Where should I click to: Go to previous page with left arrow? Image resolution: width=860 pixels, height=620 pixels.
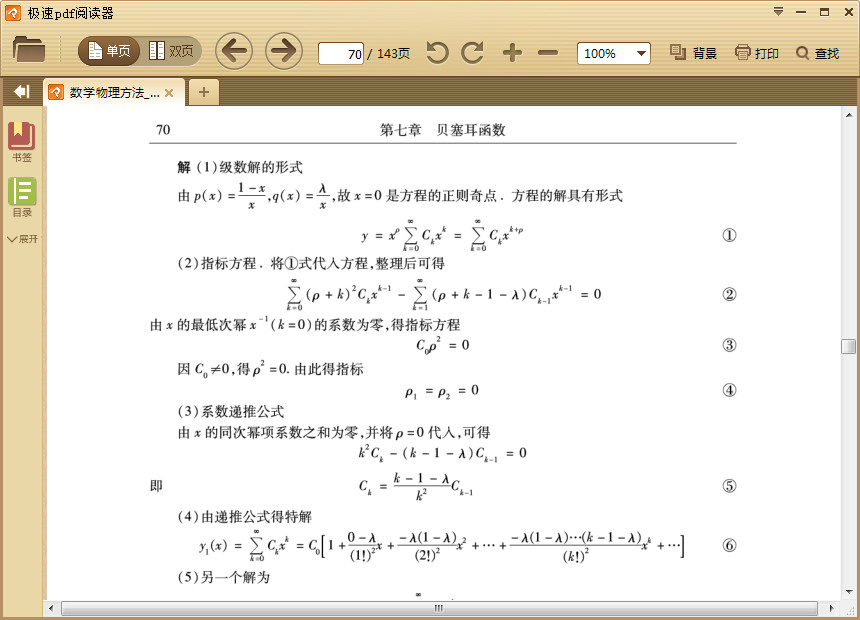[x=234, y=52]
